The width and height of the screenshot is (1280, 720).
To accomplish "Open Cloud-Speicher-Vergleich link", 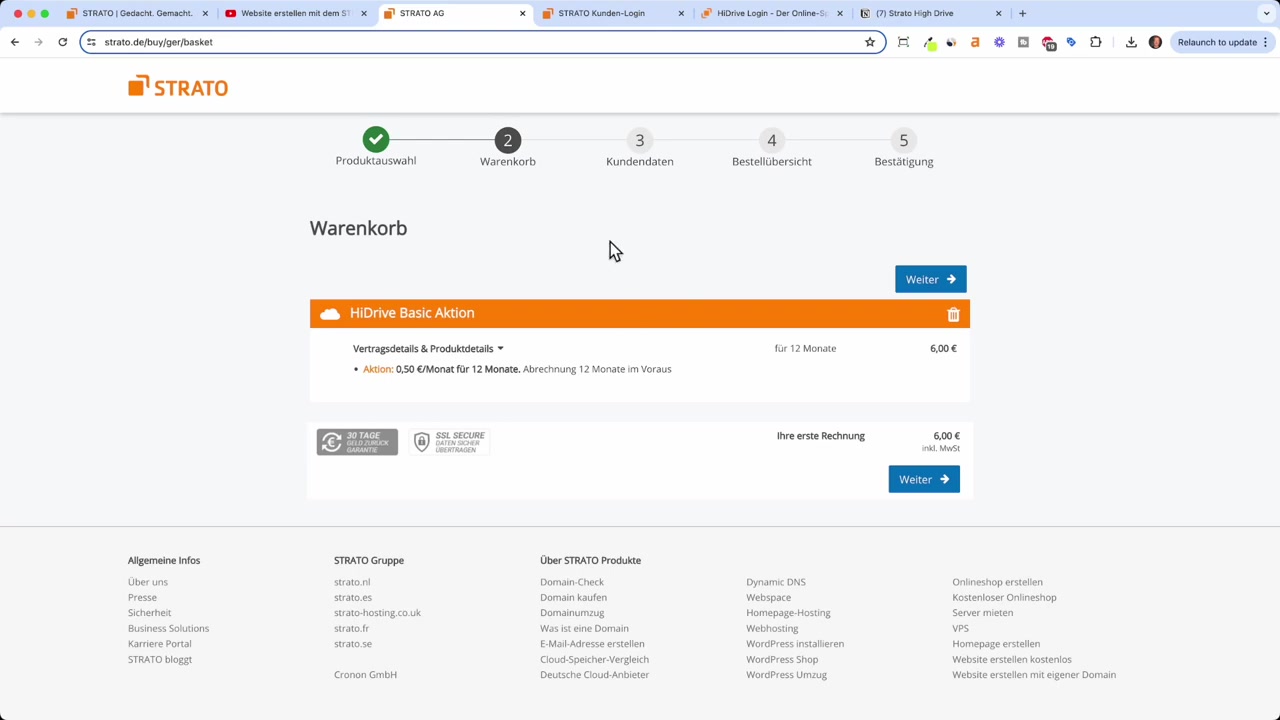I will (594, 659).
